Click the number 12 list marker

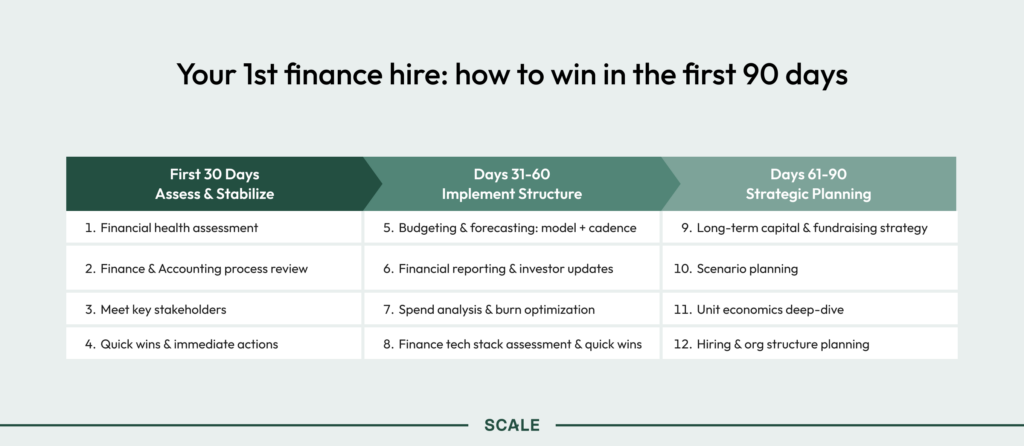tap(681, 344)
